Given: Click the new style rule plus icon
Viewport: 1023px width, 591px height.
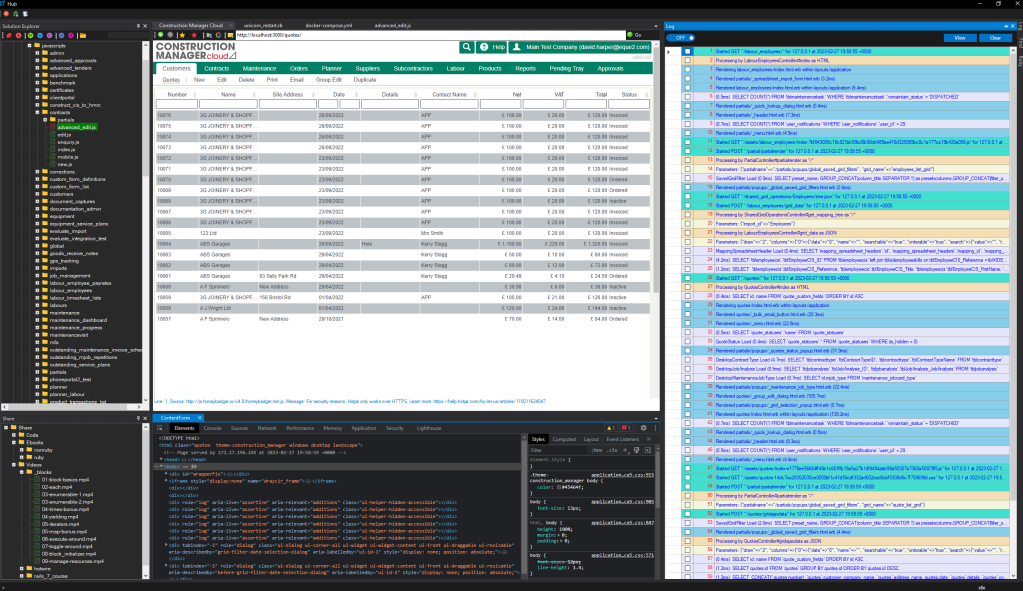Looking at the screenshot, I should tap(625, 450).
